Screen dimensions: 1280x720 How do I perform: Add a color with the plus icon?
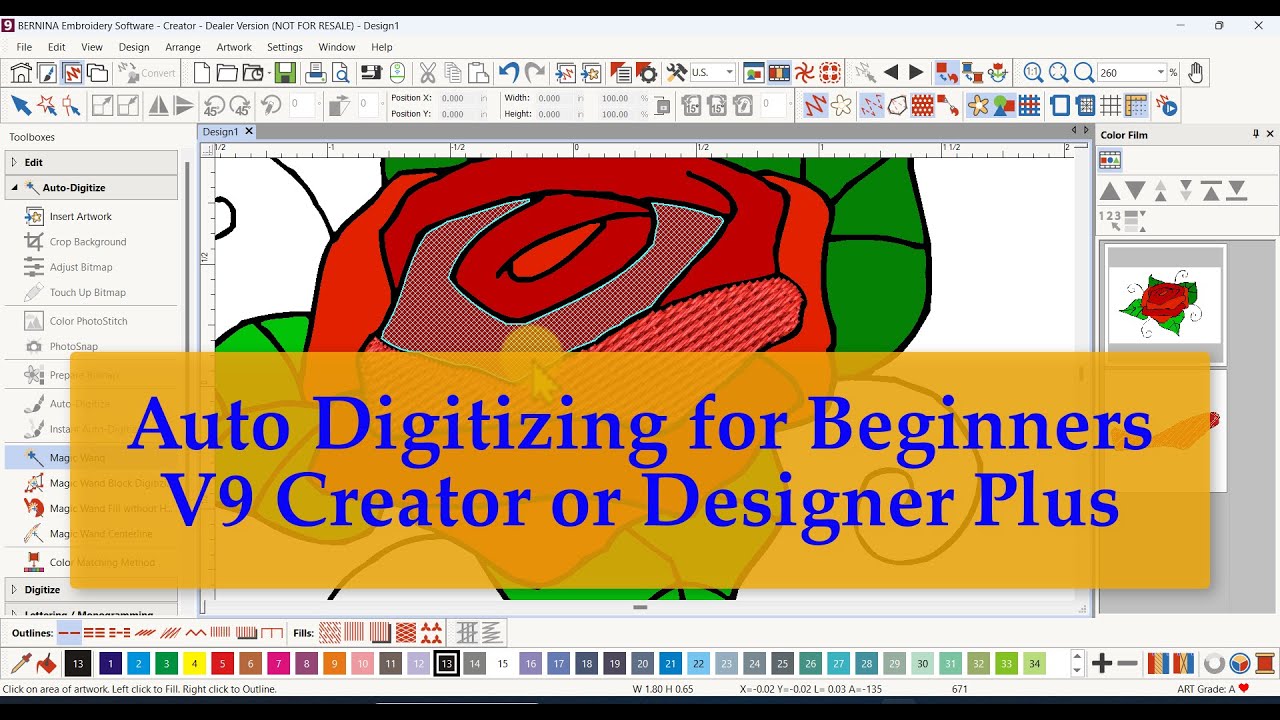point(1102,663)
